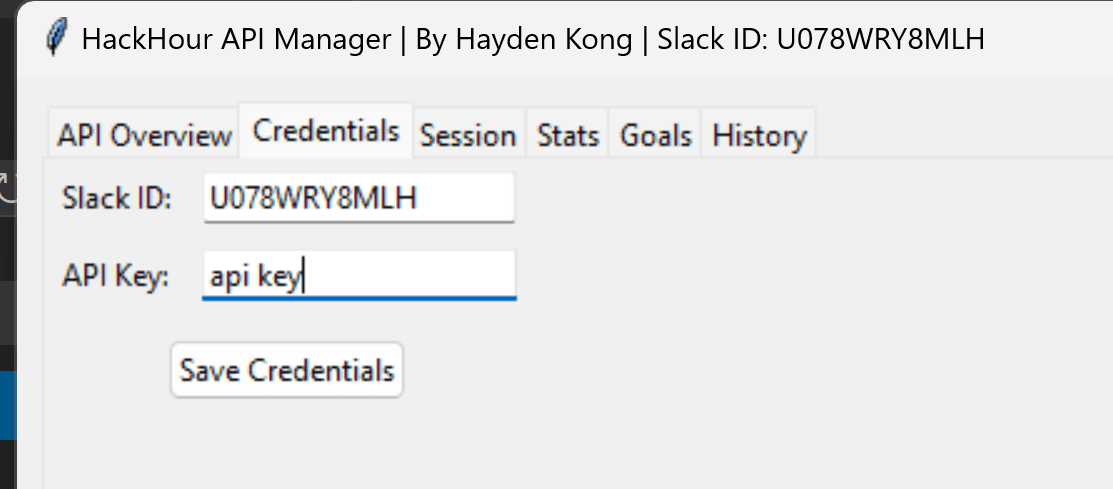1113x489 pixels.
Task: Click the blue strip behind the window's left edge
Action: click(8, 405)
